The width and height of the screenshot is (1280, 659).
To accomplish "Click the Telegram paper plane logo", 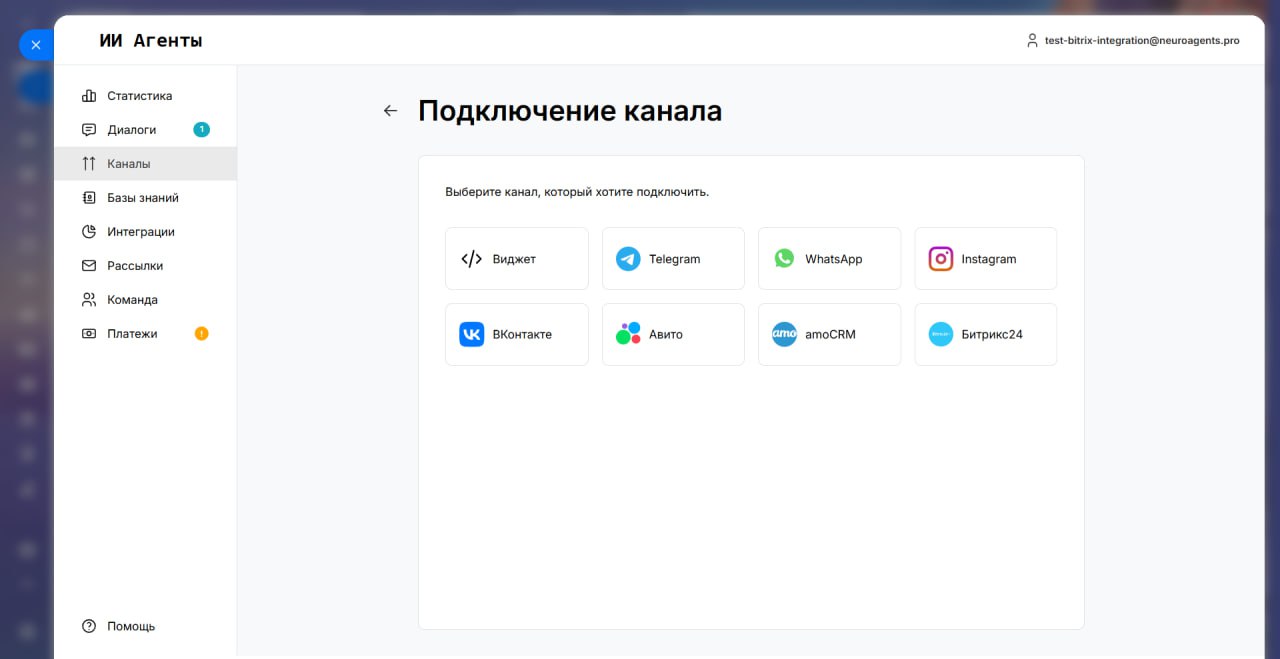I will (628, 259).
